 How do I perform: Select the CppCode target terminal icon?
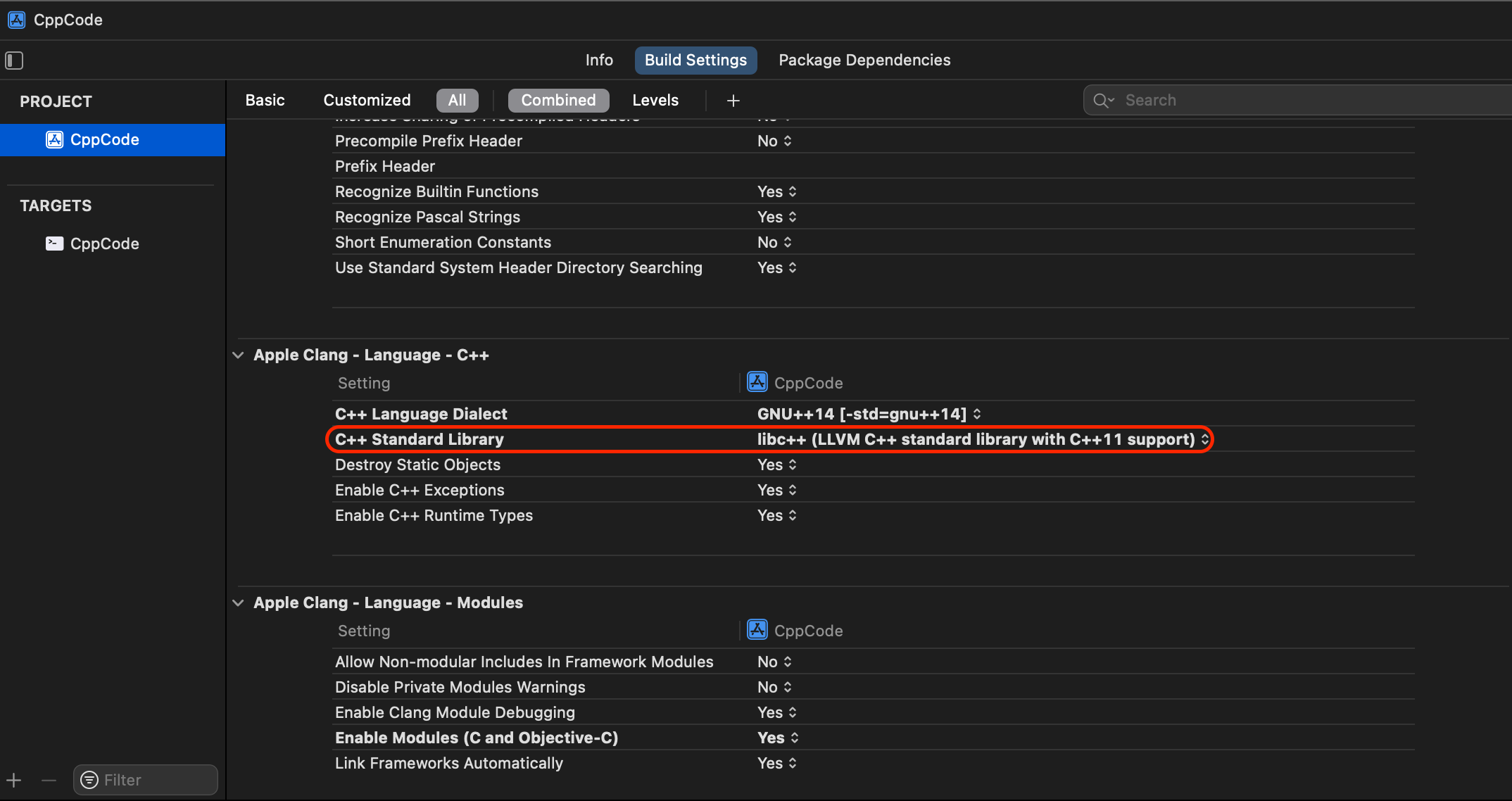54,244
